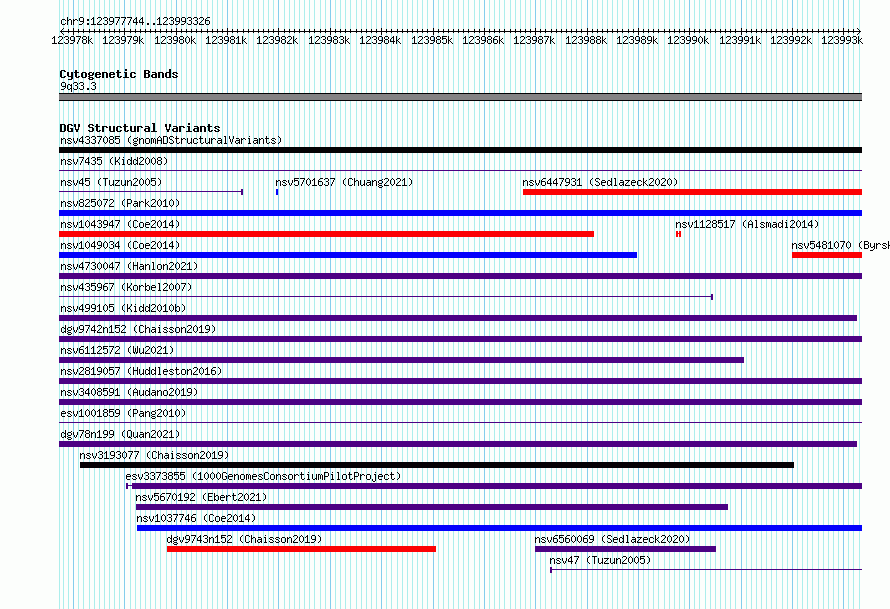Open the nsv435967 (Korbel2007) label
The width and height of the screenshot is (890, 609).
point(126,287)
